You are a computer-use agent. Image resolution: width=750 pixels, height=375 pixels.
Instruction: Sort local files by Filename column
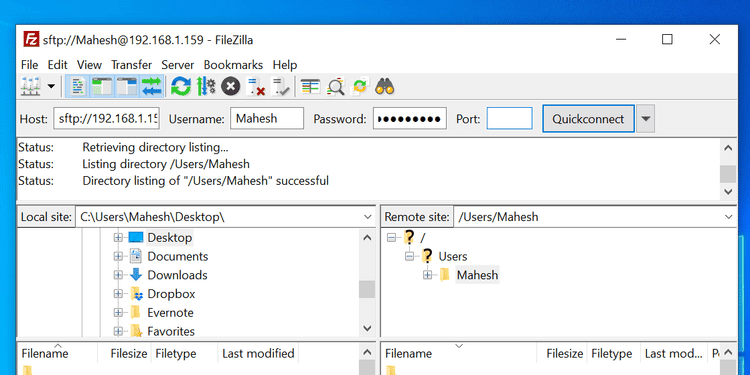(58, 354)
